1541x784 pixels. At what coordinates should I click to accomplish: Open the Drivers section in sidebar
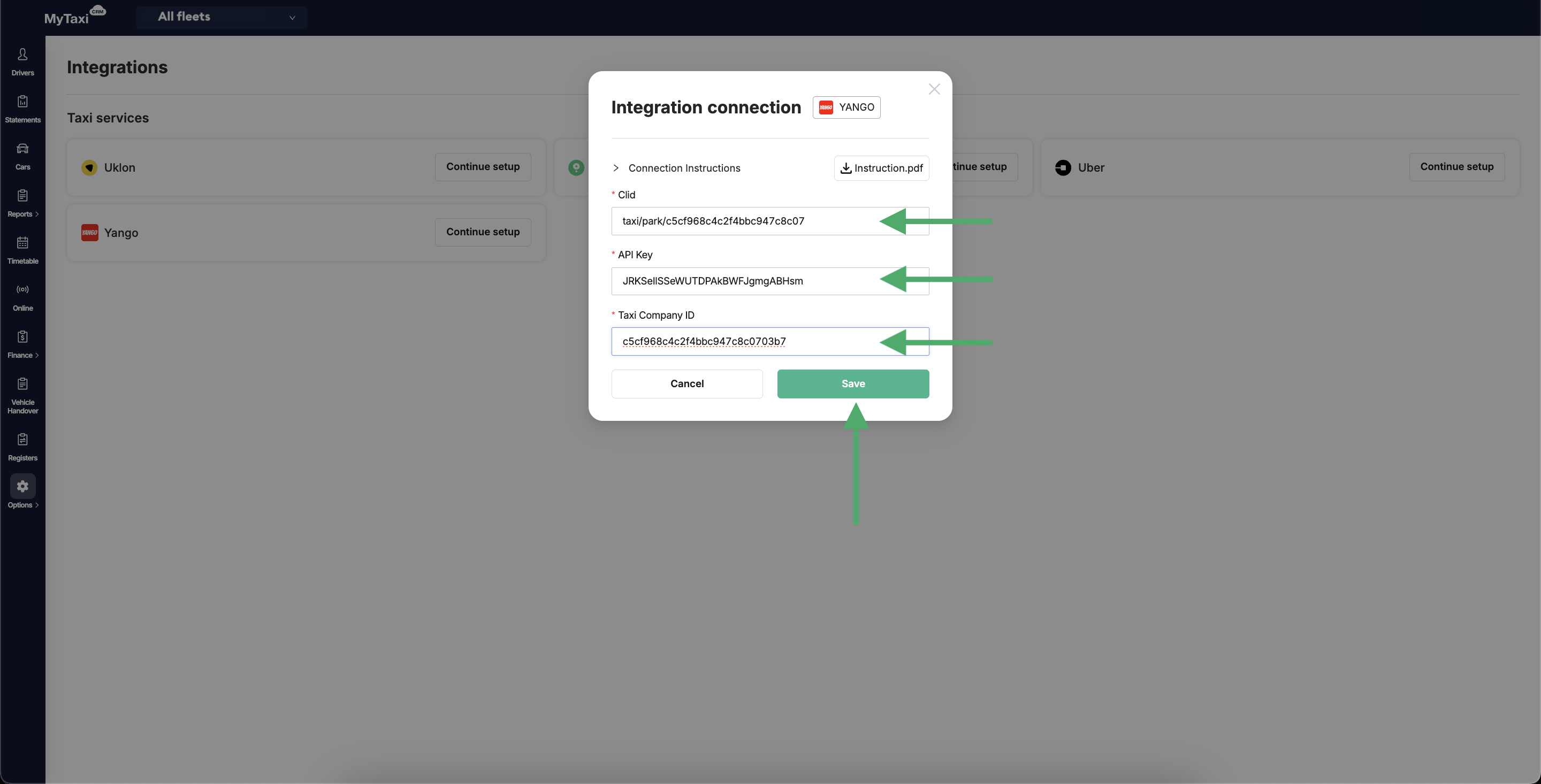click(x=22, y=62)
